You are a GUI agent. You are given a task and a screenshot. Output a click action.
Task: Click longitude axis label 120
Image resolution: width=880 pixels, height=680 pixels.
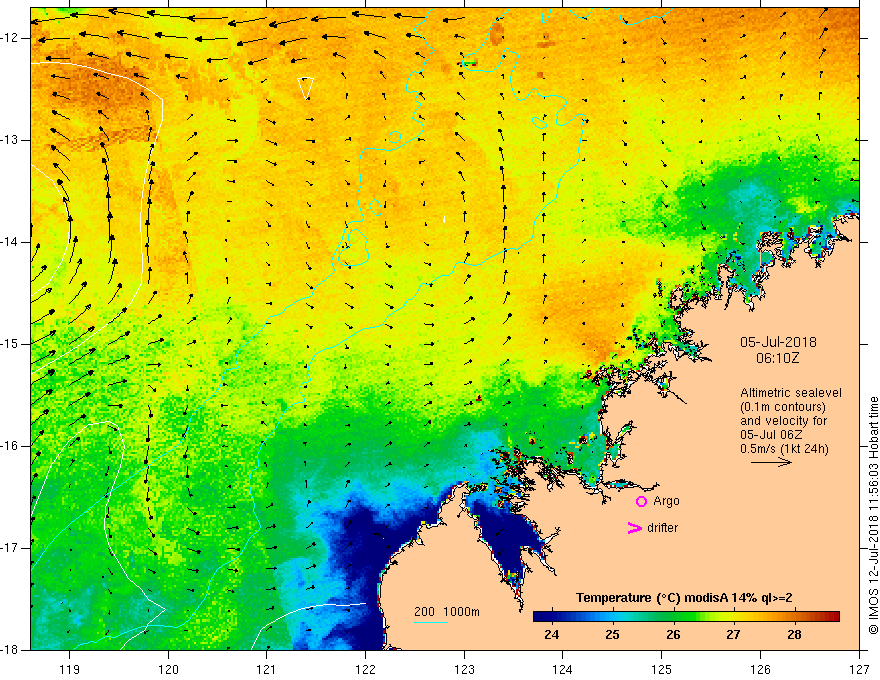coord(168,669)
